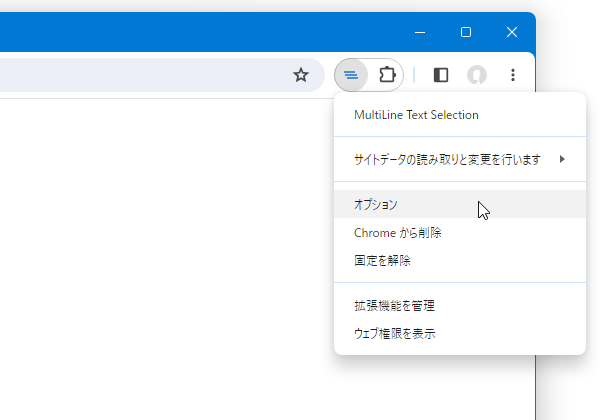Open the Extensions puzzle-piece menu

pyautogui.click(x=387, y=75)
